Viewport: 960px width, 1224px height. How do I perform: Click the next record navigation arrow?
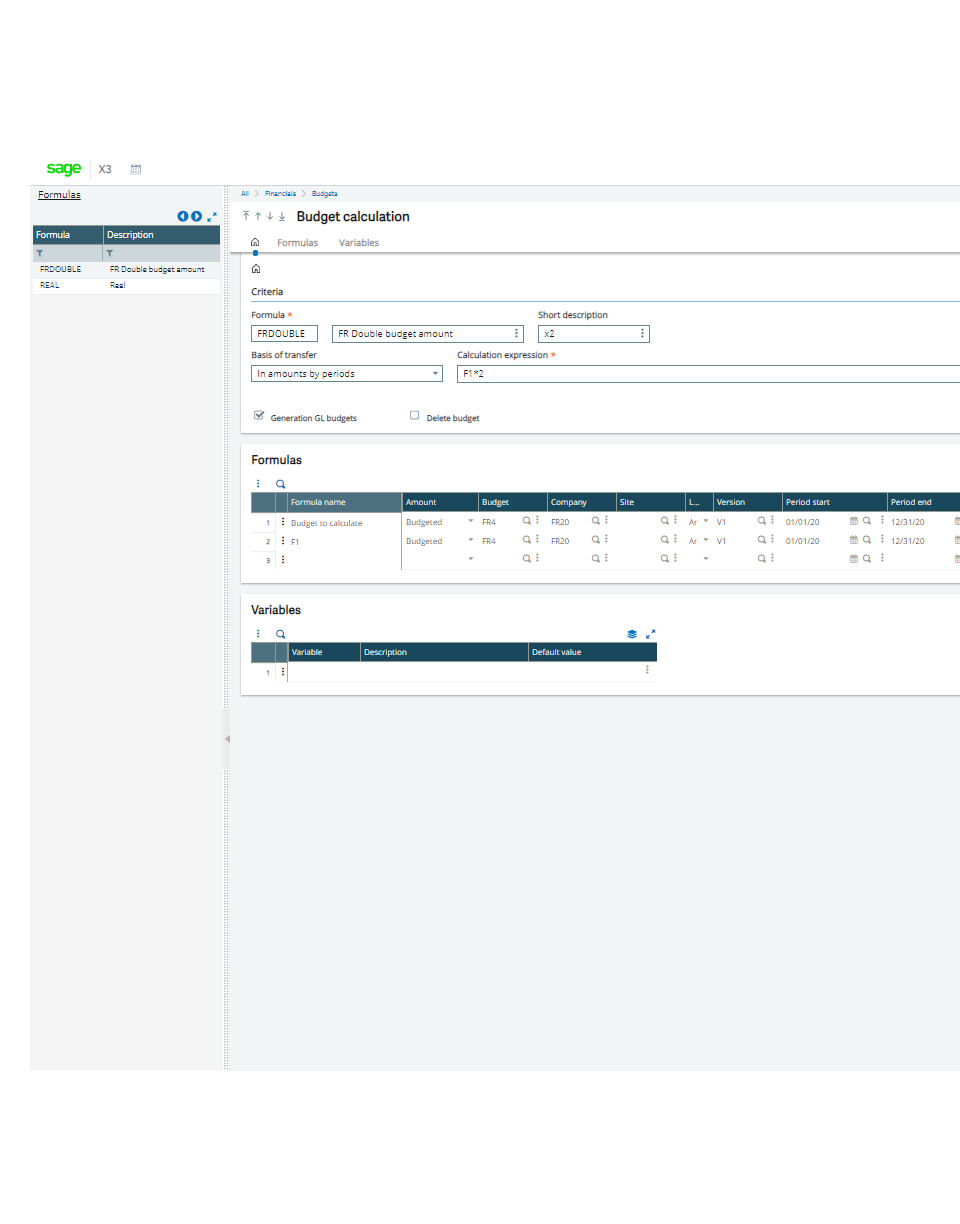tap(196, 216)
